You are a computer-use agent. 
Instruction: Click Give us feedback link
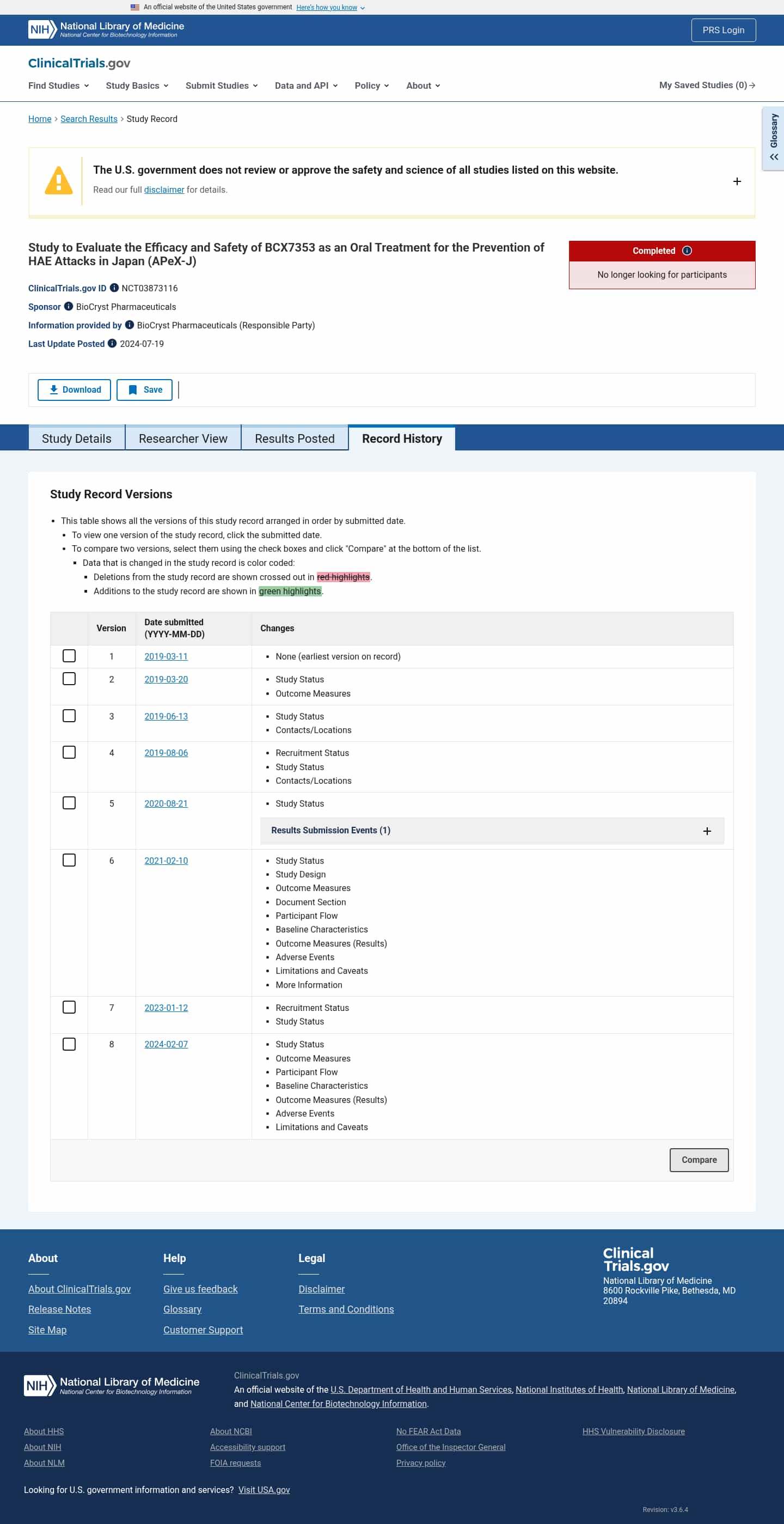tap(200, 1289)
